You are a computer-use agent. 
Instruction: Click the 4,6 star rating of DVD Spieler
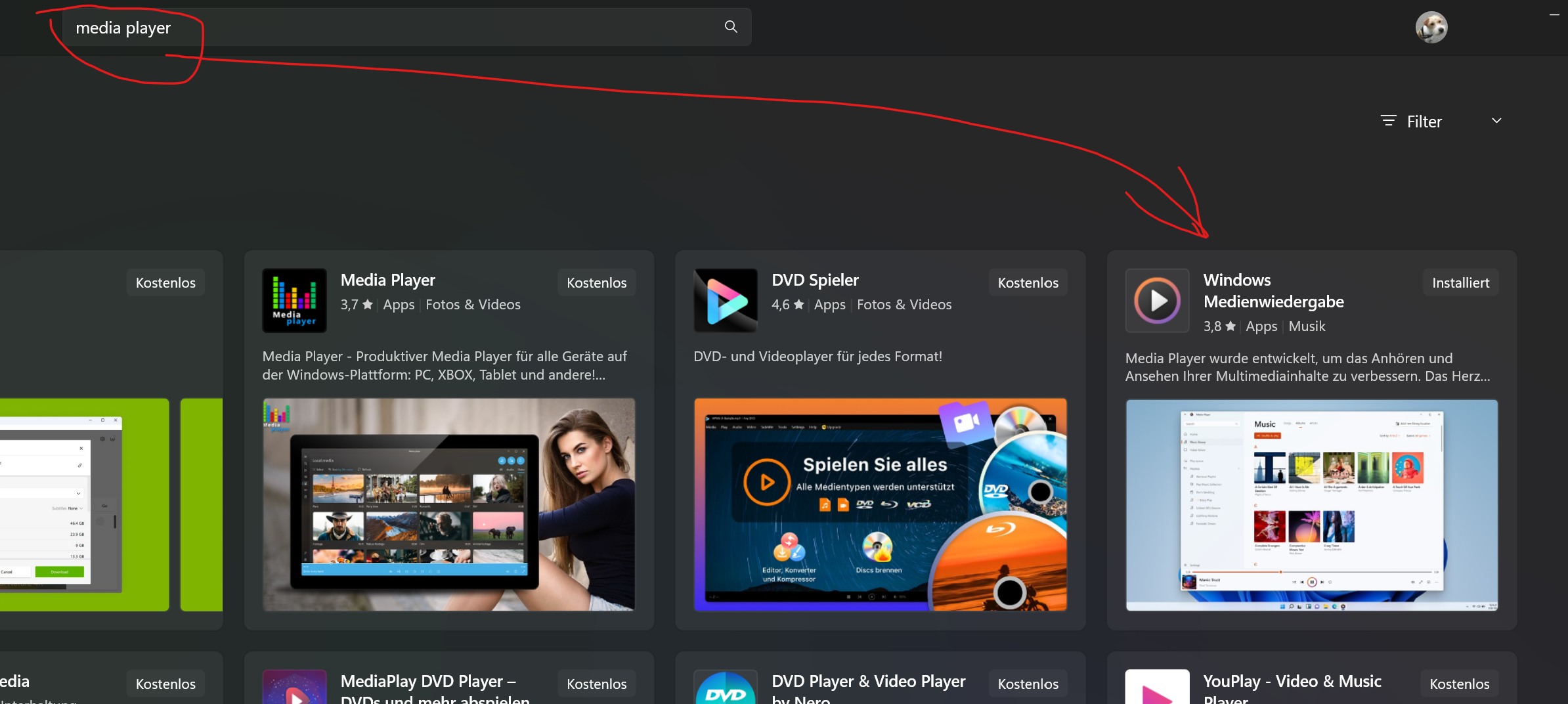click(788, 305)
